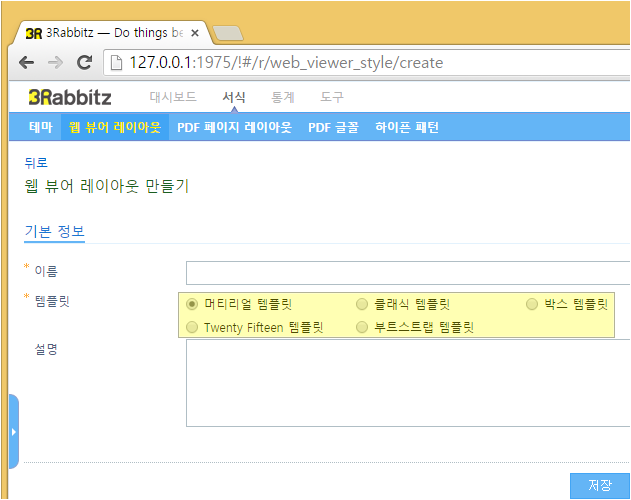Screen dimensions: 631x500
Task: Click the 설명 field label
Action: [x=46, y=349]
